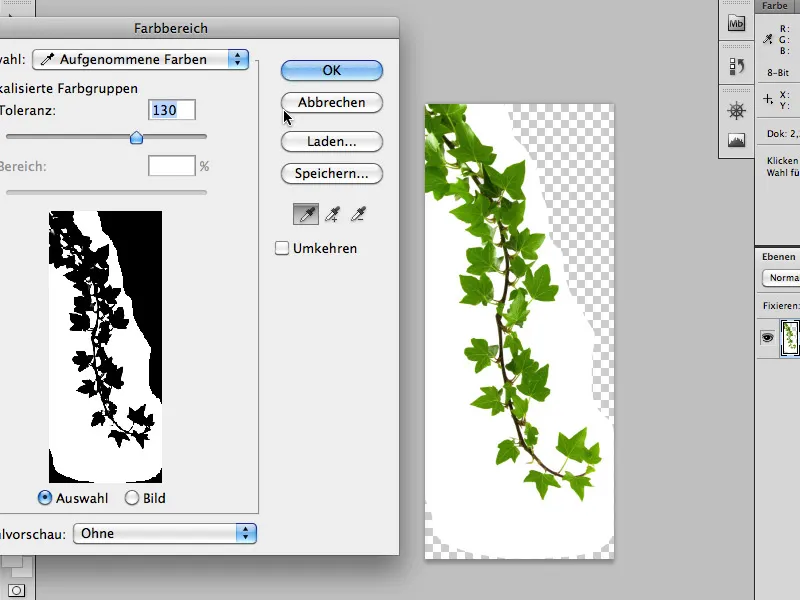Enable the Umkehren checkbox
800x600 pixels.
pos(282,248)
